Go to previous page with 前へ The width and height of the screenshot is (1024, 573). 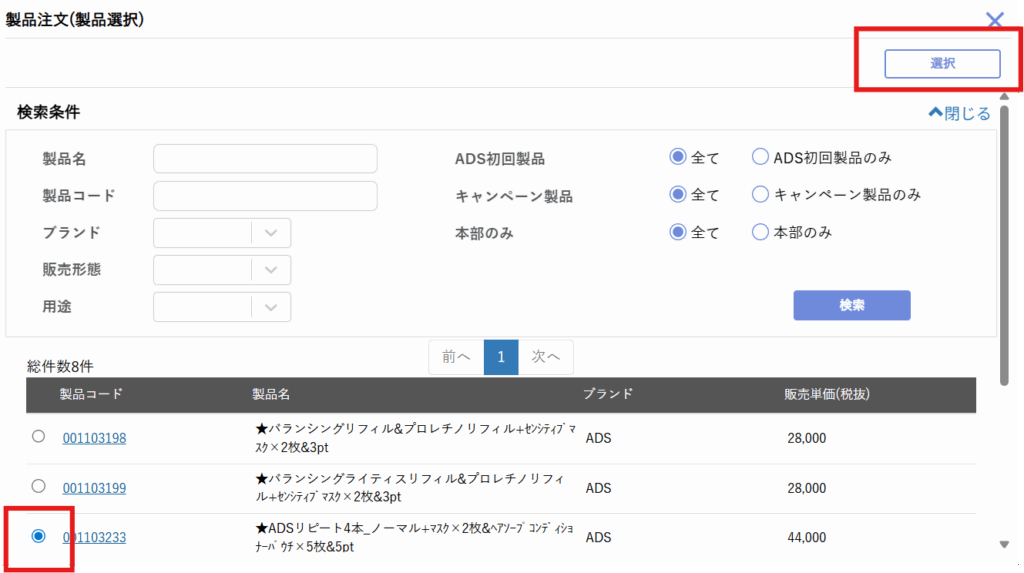[456, 357]
